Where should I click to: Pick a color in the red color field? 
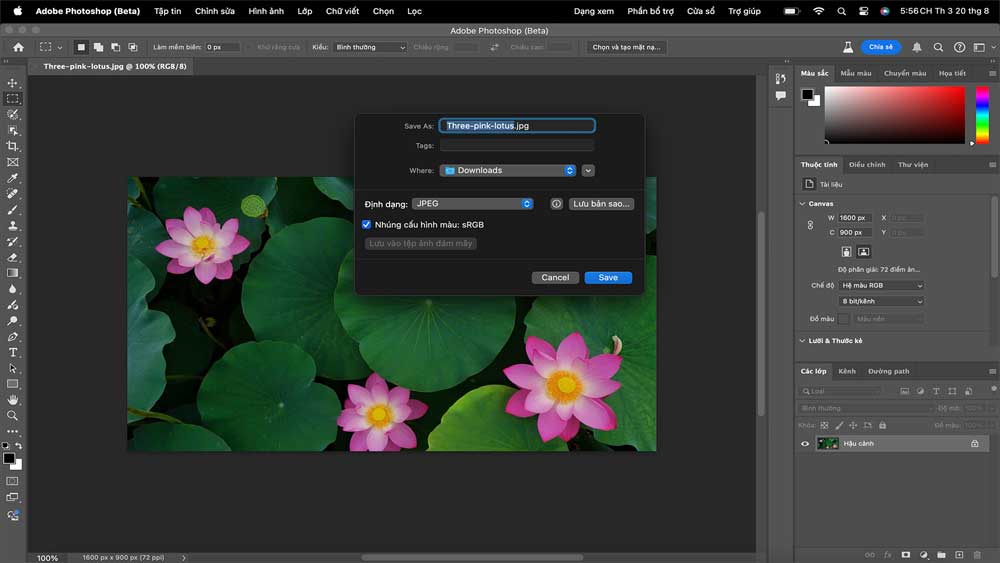(895, 115)
